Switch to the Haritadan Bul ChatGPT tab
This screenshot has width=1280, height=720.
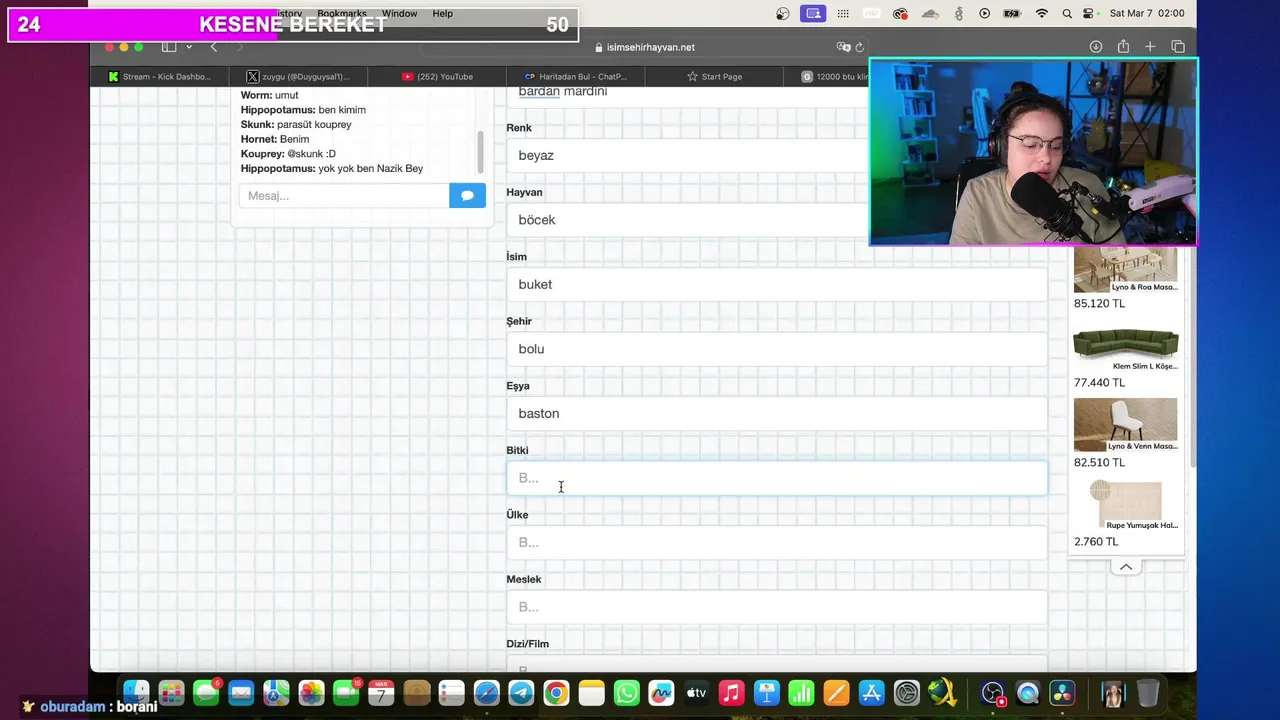pyautogui.click(x=576, y=76)
